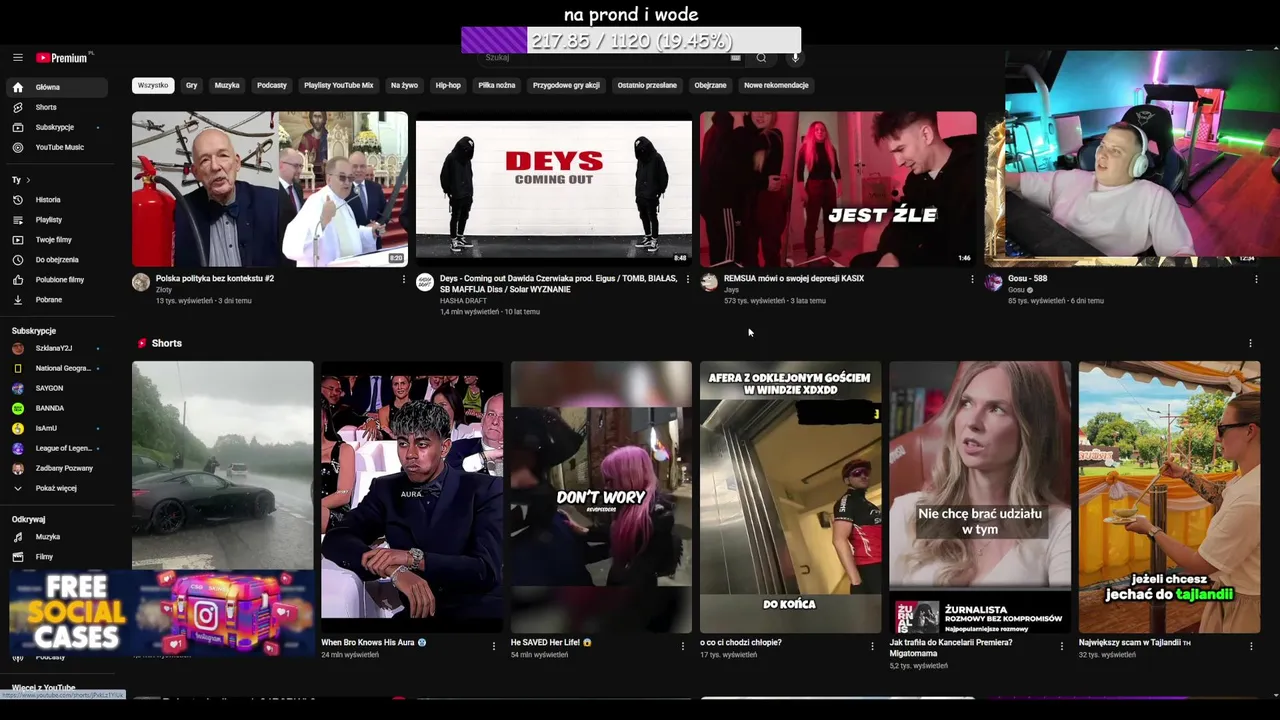Start voice search with microphone icon
The image size is (1280, 720).
(x=796, y=58)
